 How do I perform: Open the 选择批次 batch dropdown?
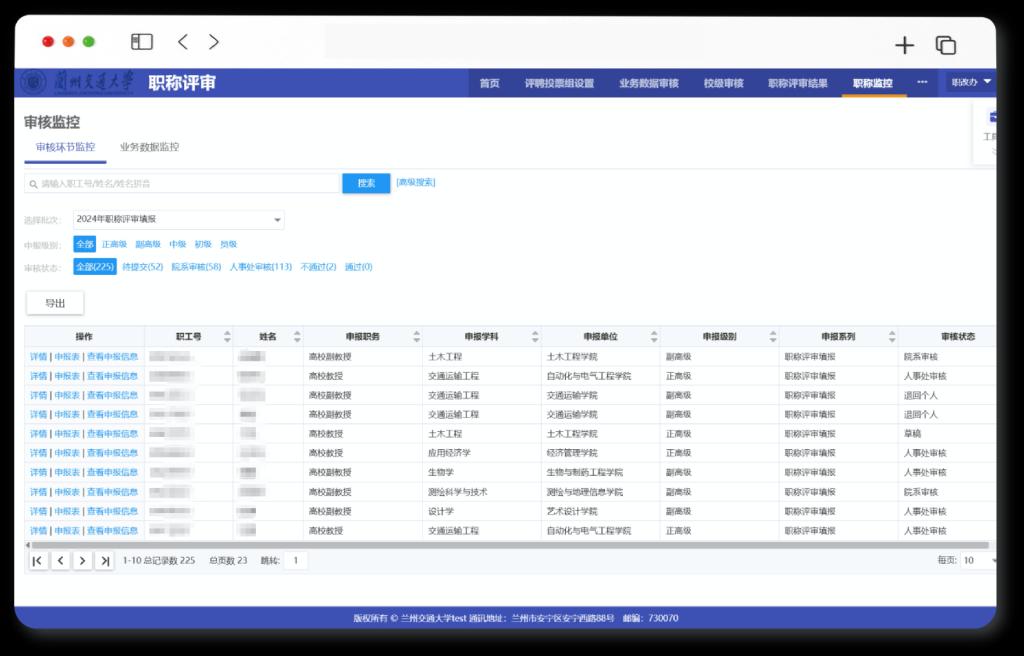tap(179, 220)
